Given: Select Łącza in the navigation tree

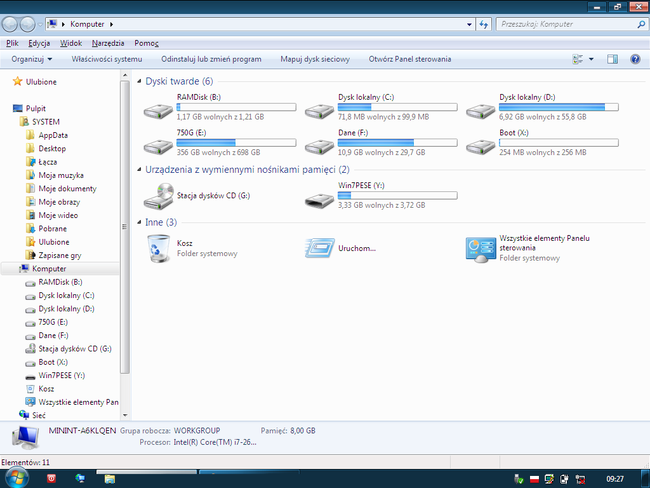Looking at the screenshot, I should (x=48, y=162).
